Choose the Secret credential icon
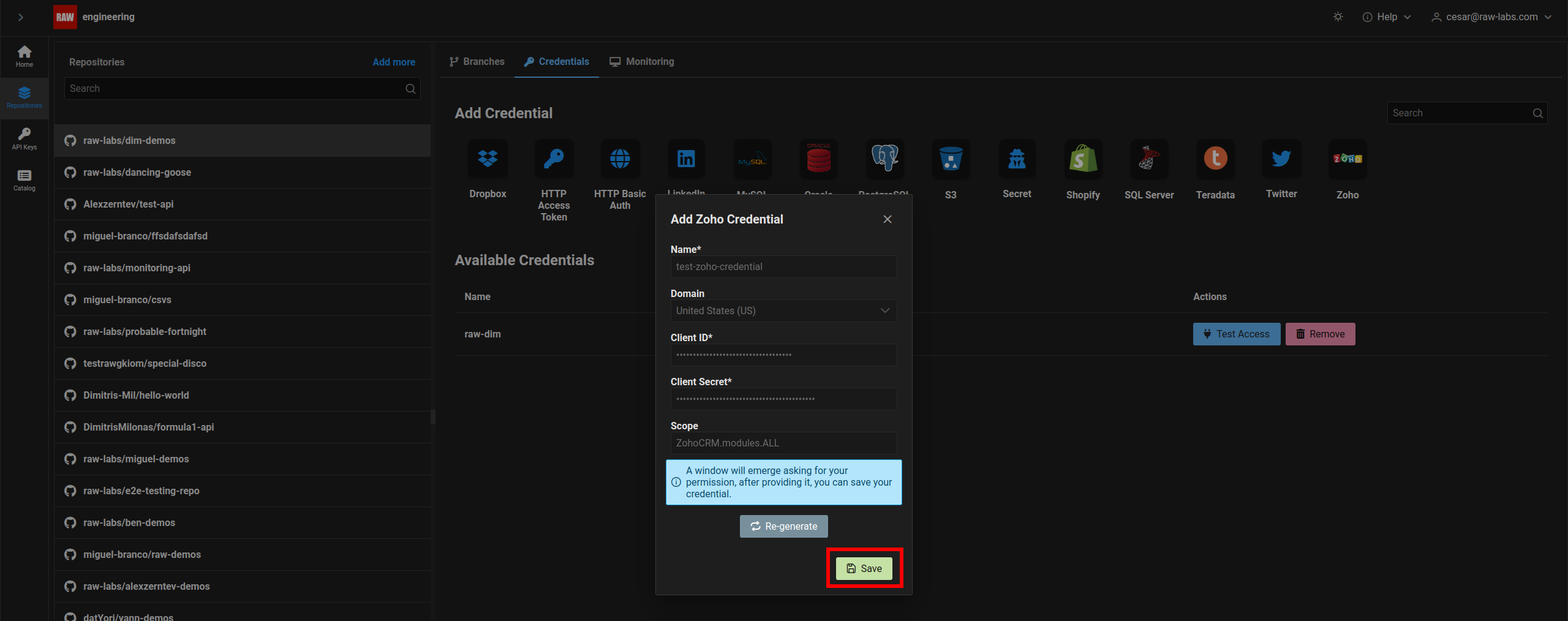1568x621 pixels. 1017,159
